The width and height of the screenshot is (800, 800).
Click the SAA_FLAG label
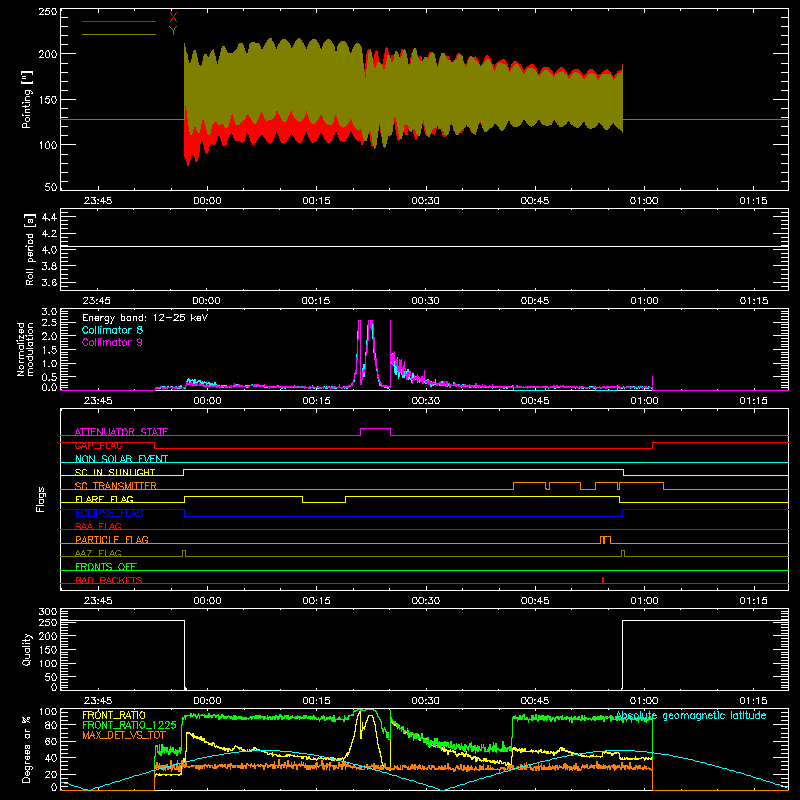(x=98, y=526)
